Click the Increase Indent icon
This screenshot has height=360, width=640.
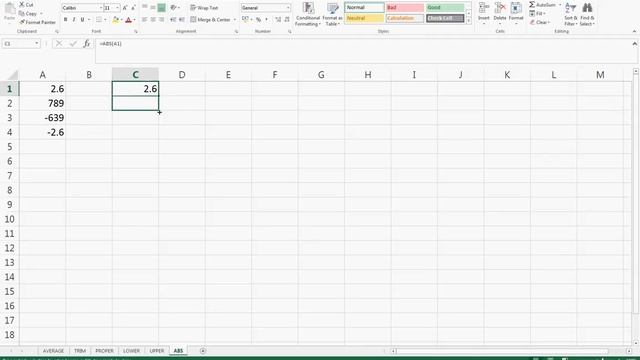tap(182, 20)
